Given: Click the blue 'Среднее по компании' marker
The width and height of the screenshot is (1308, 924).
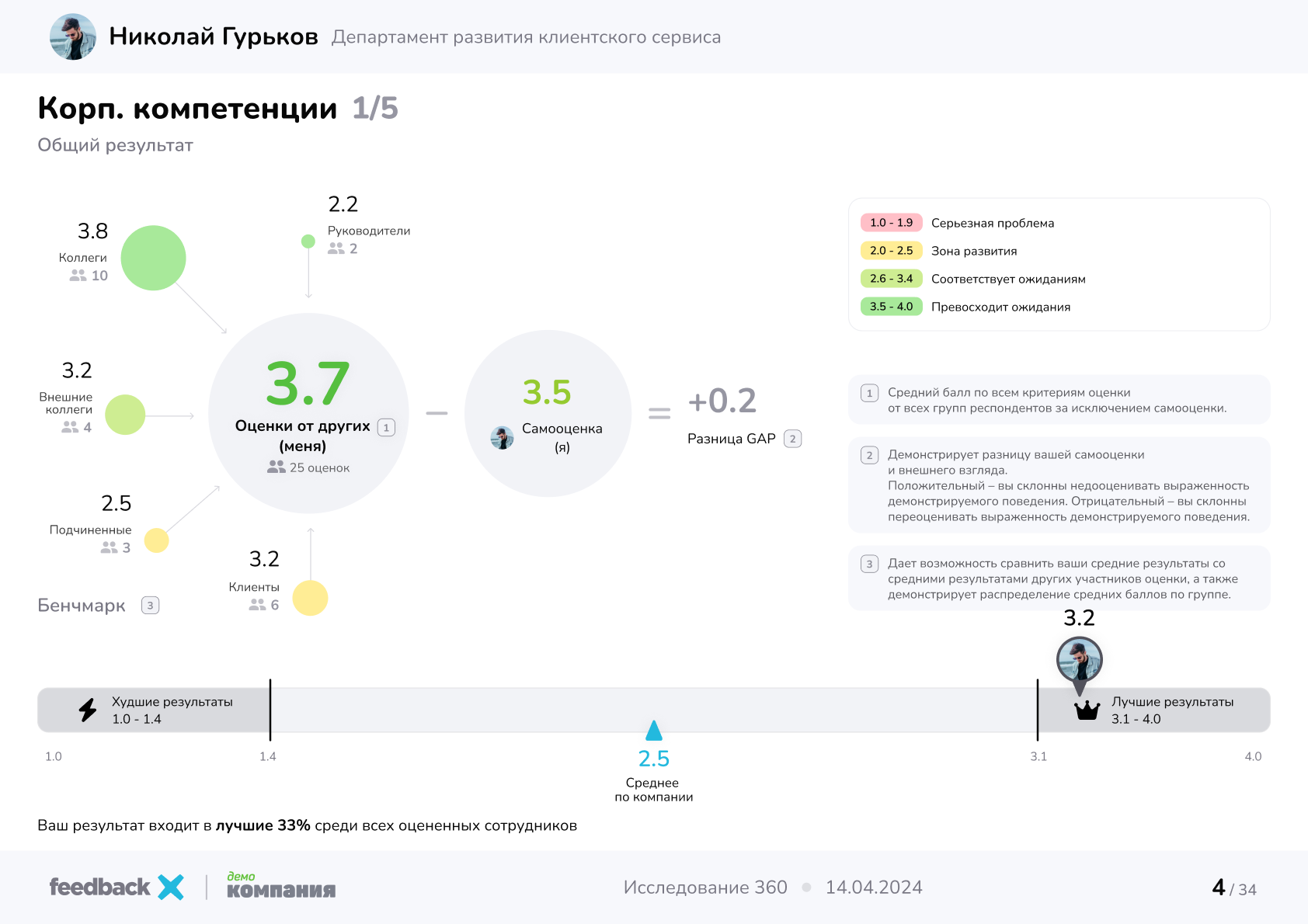Looking at the screenshot, I should [x=653, y=730].
